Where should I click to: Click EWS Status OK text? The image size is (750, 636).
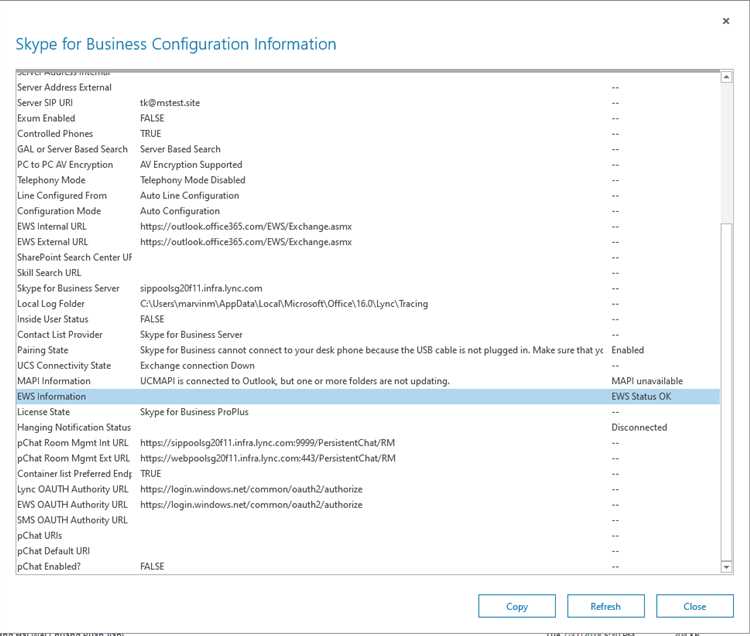[x=641, y=396]
